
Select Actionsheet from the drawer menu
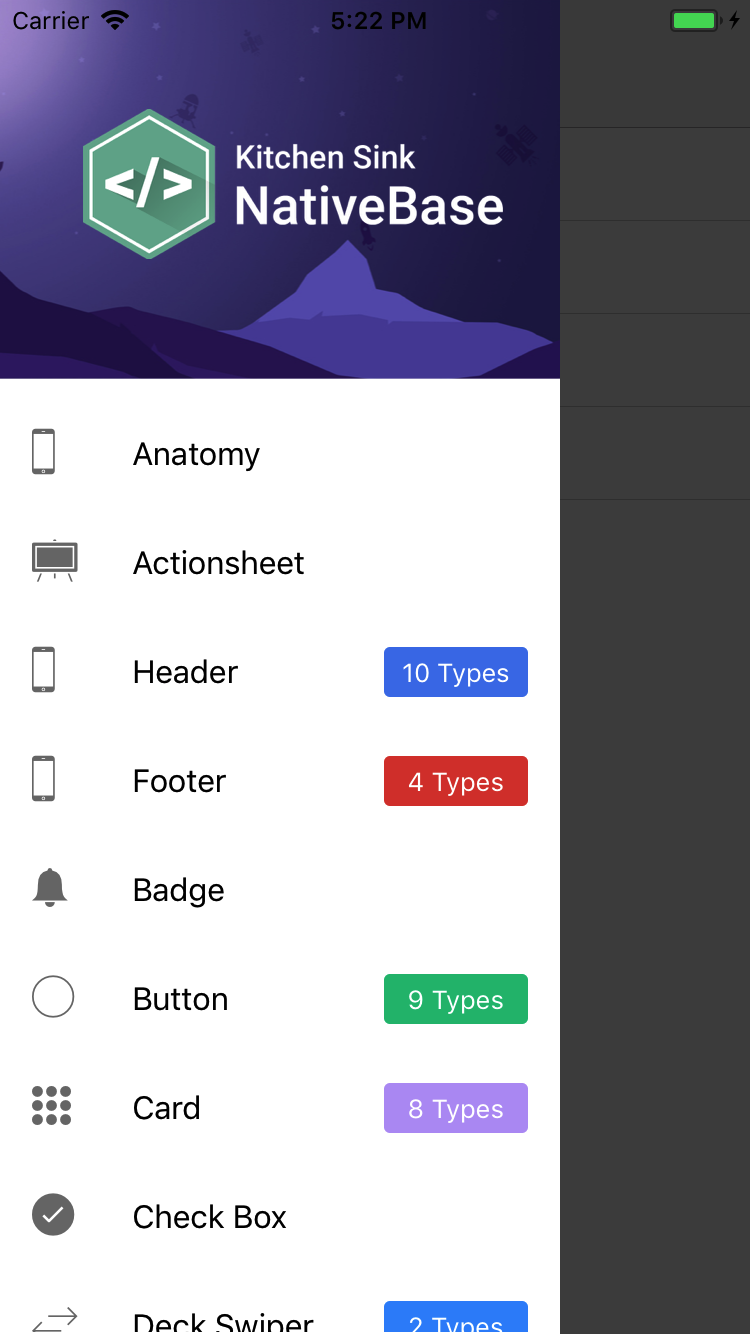tap(218, 563)
